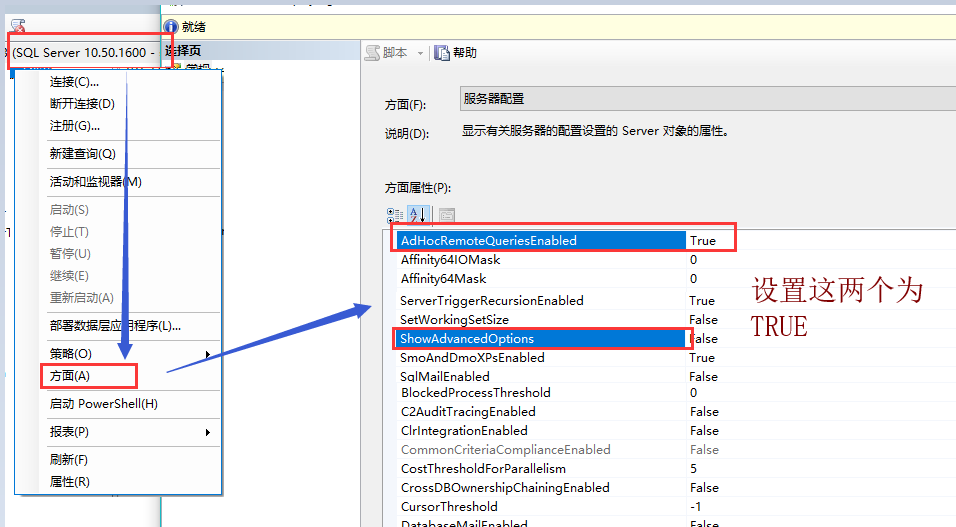This screenshot has height=527, width=956.
Task: Open the 脚本 dropdown arrow
Action: (x=420, y=53)
